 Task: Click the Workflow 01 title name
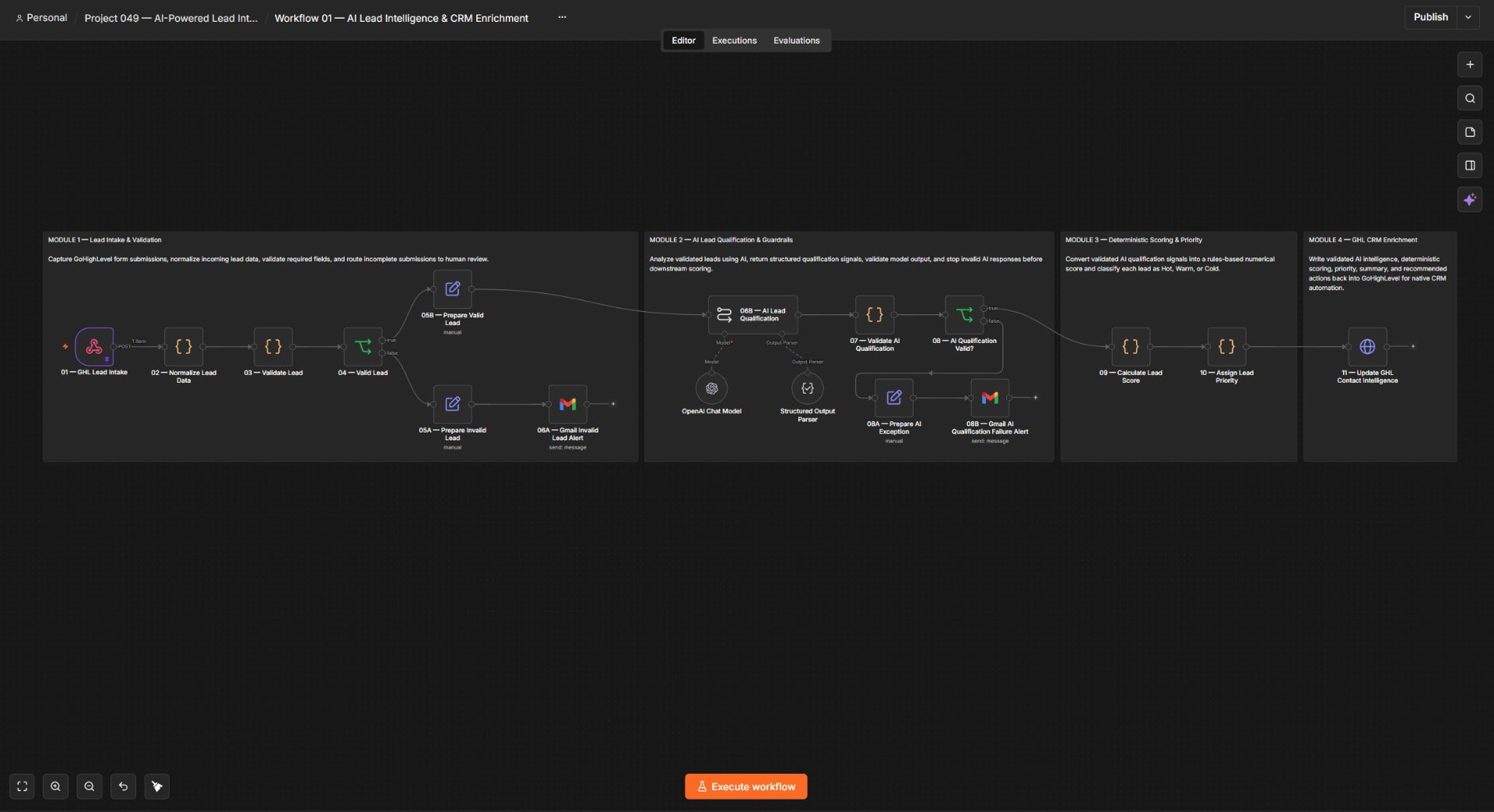pyautogui.click(x=402, y=18)
